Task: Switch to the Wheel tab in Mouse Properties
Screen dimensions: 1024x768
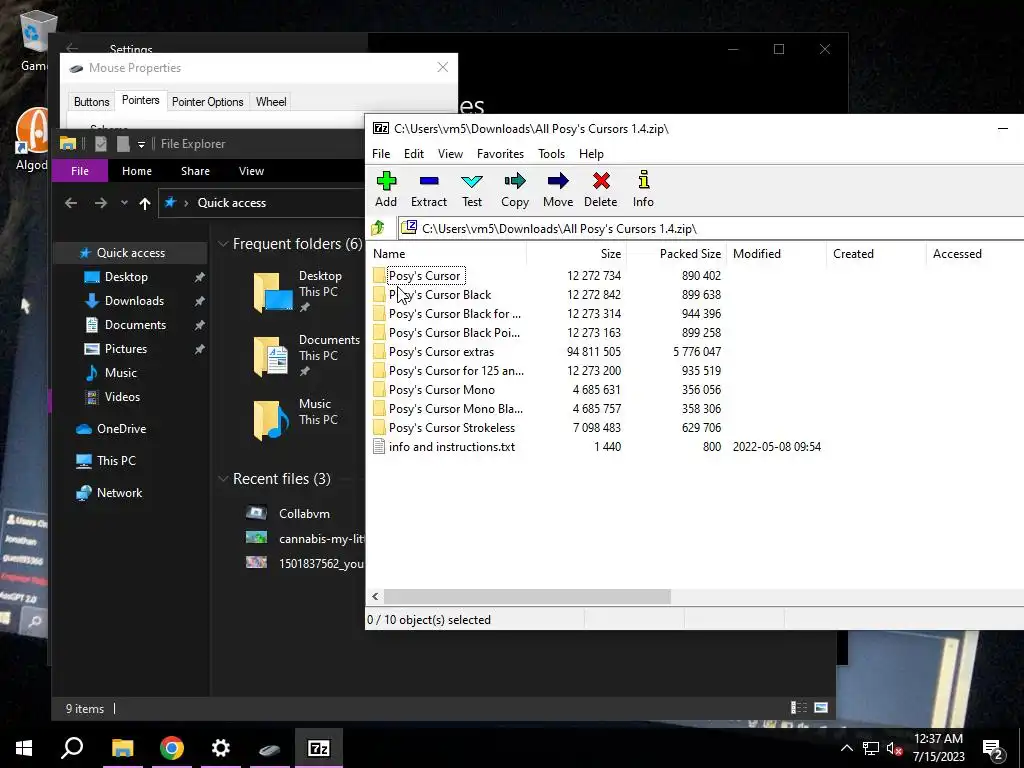Action: click(271, 102)
